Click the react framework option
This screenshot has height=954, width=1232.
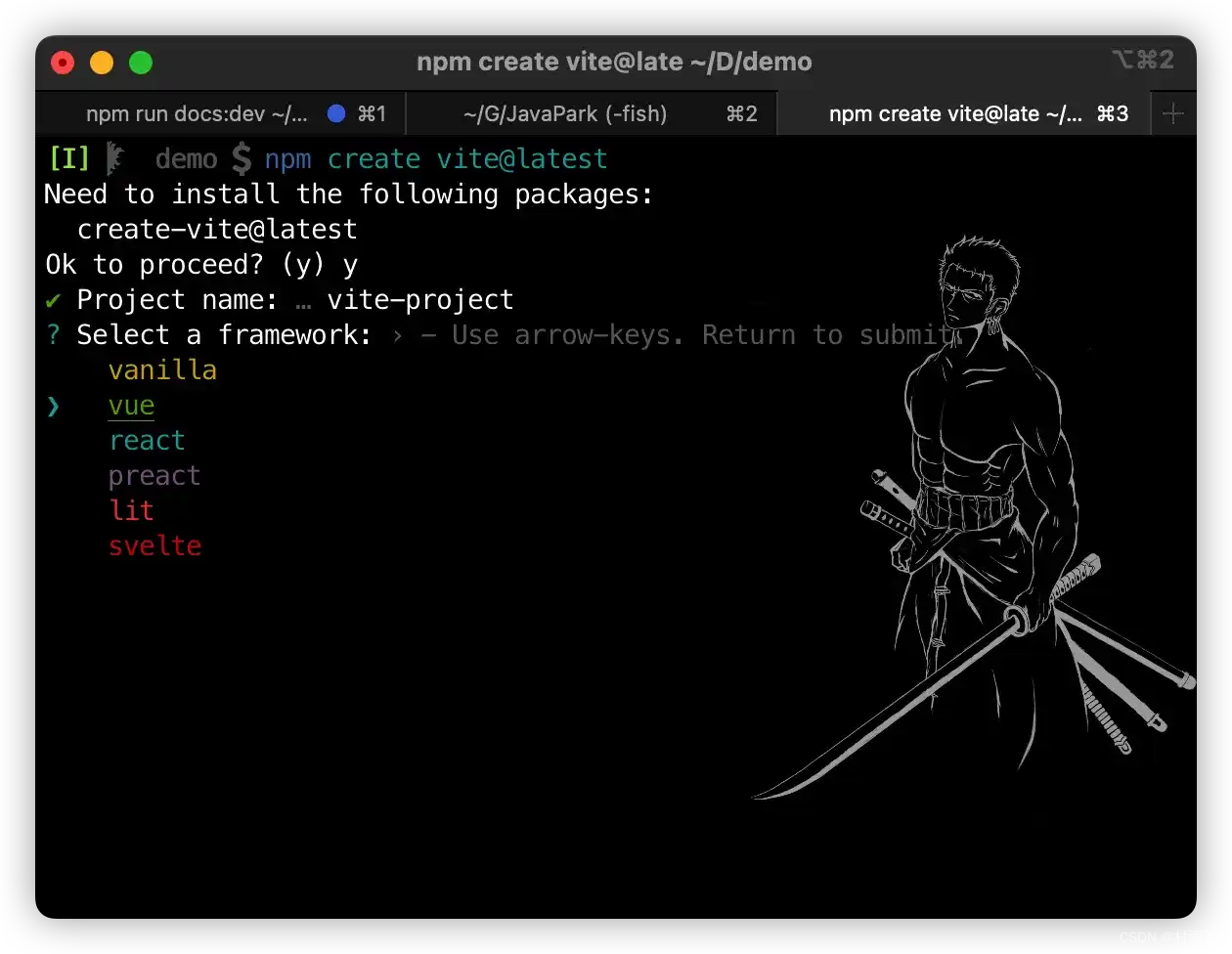click(x=147, y=441)
